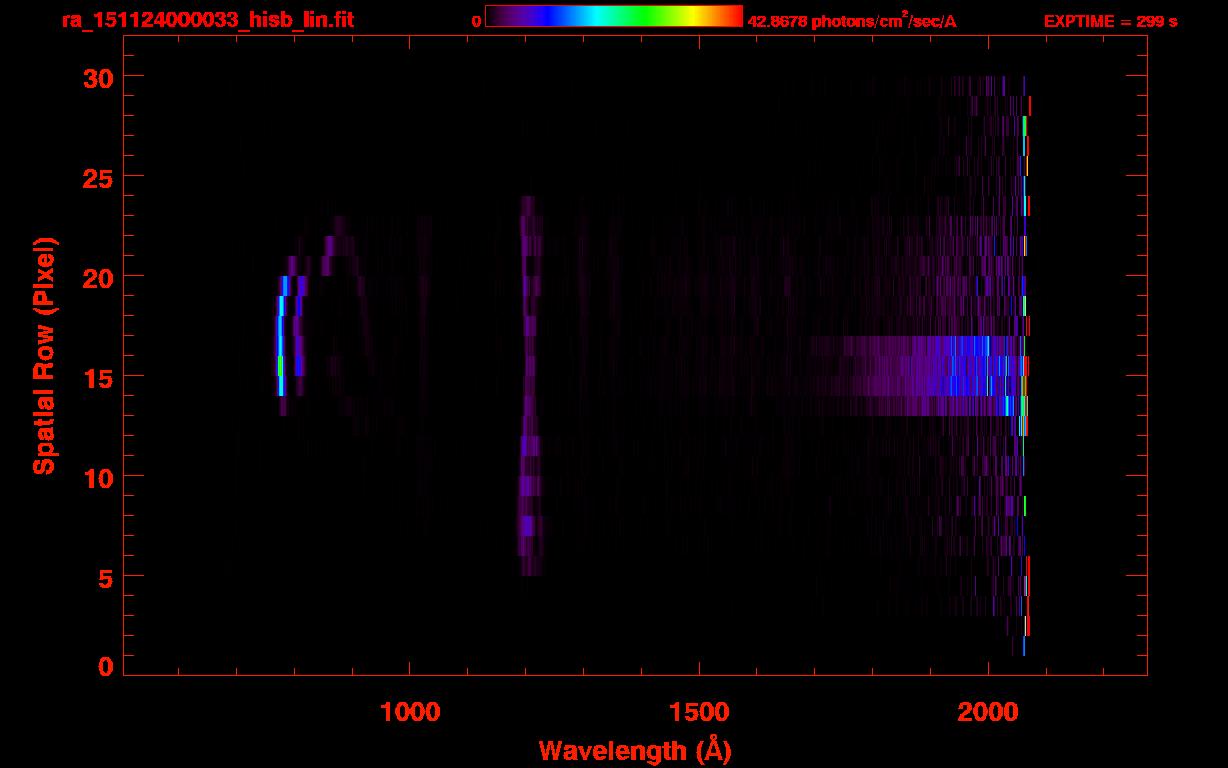Viewport: 1228px width, 768px height.
Task: Click the colorbar minimum label 0
Action: pyautogui.click(x=476, y=21)
